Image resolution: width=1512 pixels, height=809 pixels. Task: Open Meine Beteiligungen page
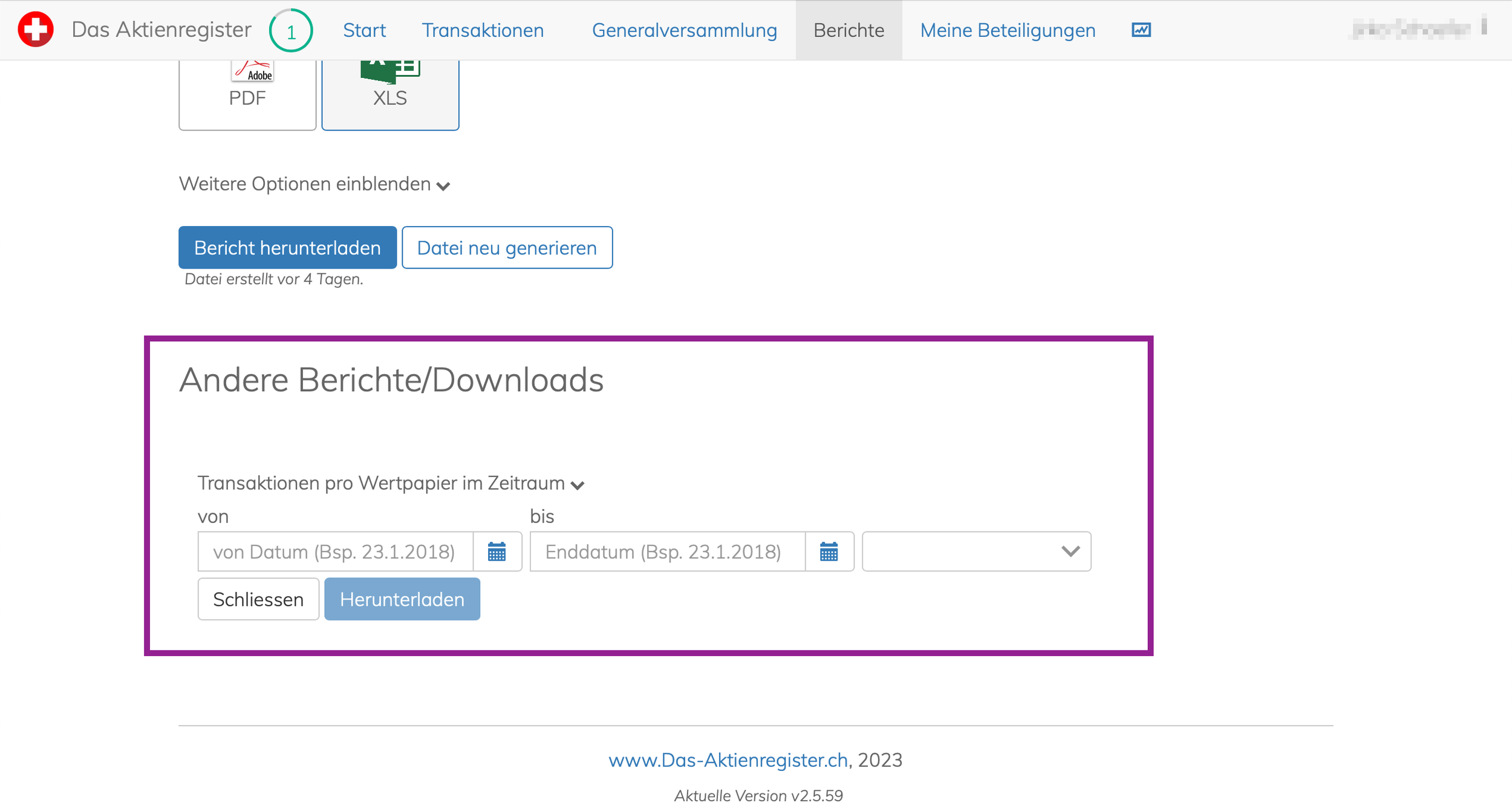(1008, 30)
